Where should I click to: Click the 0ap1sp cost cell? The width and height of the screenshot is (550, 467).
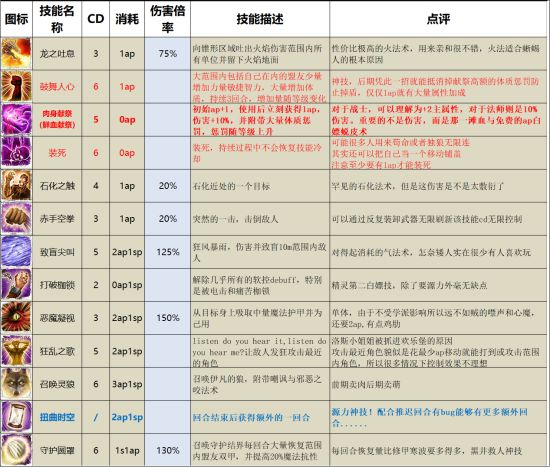[127, 285]
